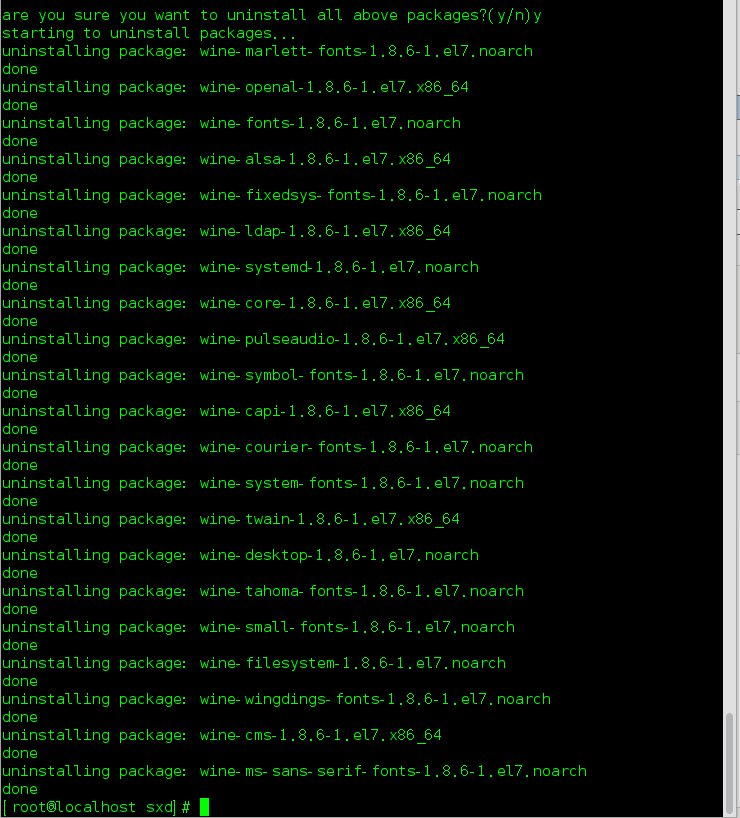Click the [root@localhost sxd]# shell prompt

pyautogui.click(x=96, y=807)
